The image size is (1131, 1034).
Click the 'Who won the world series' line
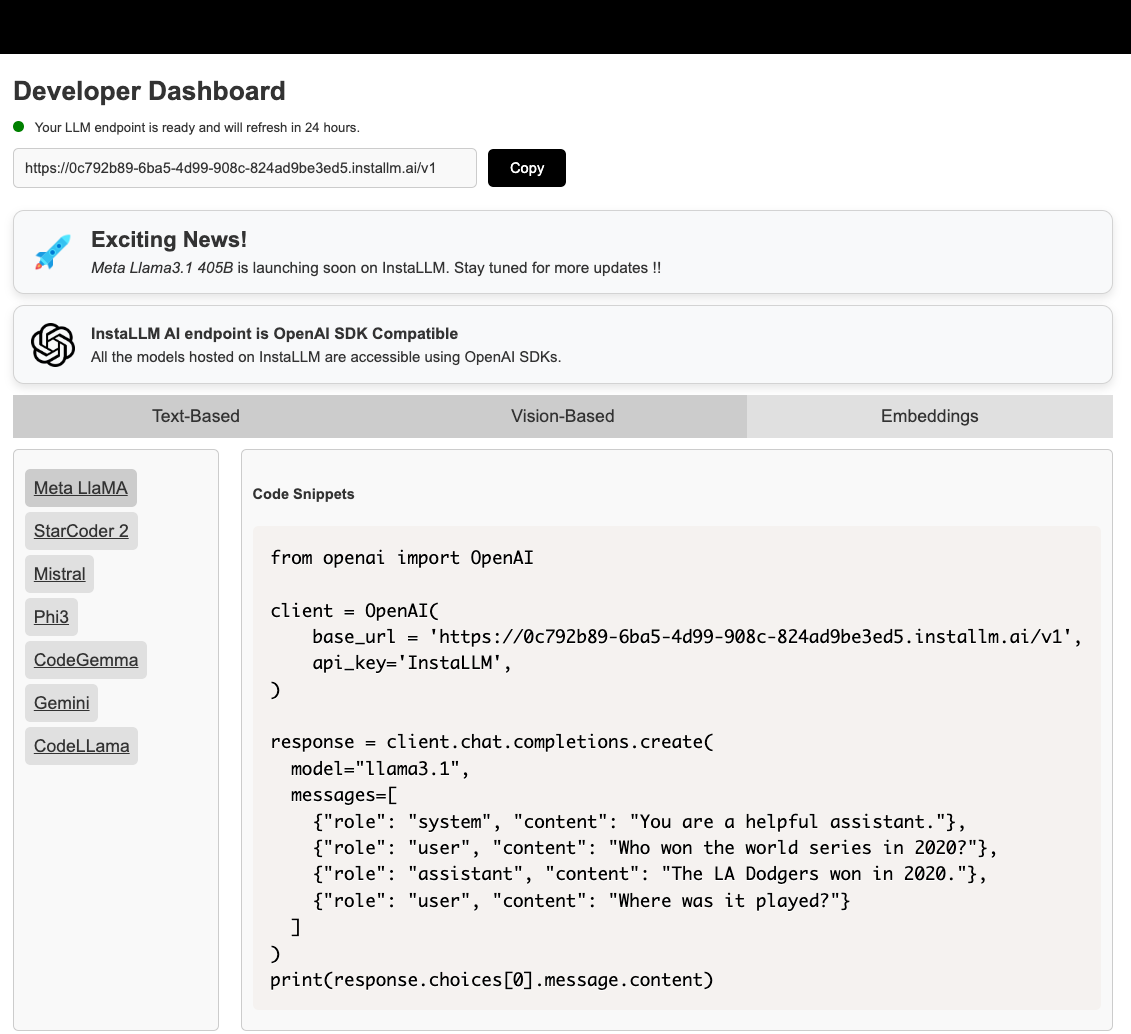[x=655, y=848]
